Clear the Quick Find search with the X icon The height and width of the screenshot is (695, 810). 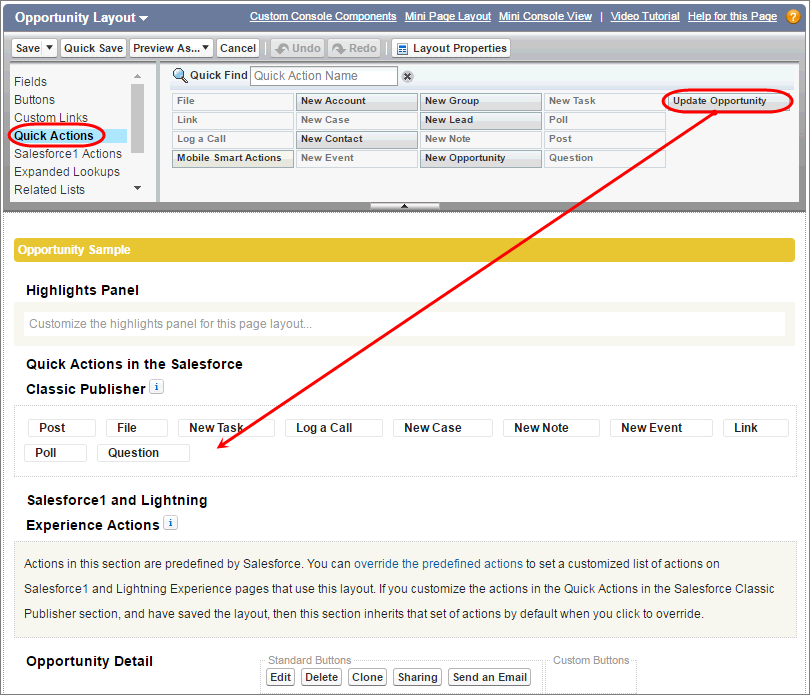(x=407, y=77)
